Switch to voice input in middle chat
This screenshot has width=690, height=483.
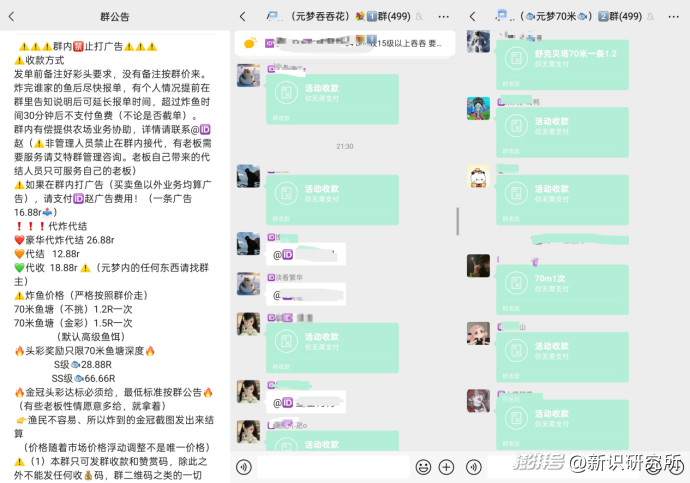pos(244,467)
